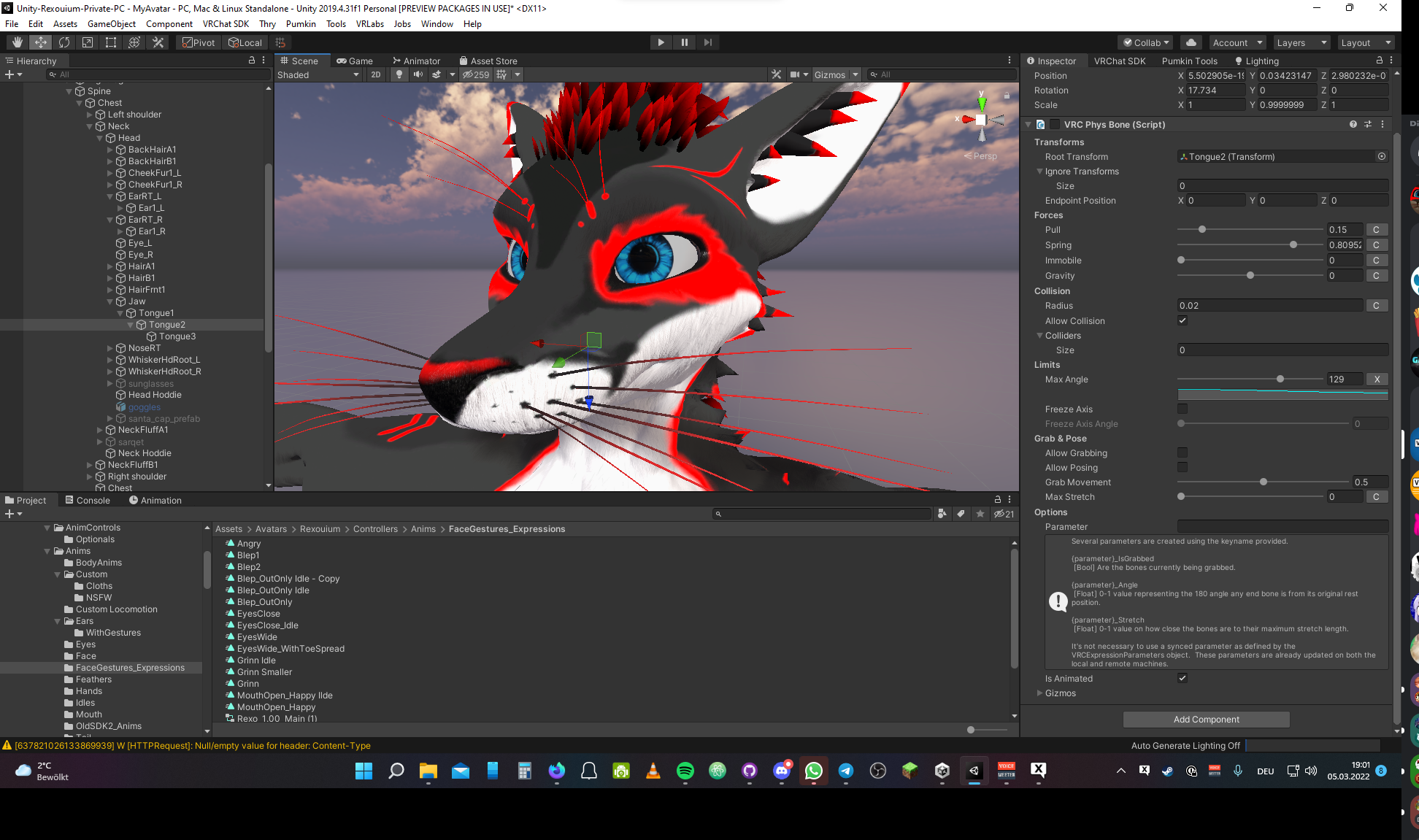The image size is (1419, 840).
Task: Toggle favorite star in Project panel
Action: [x=980, y=514]
